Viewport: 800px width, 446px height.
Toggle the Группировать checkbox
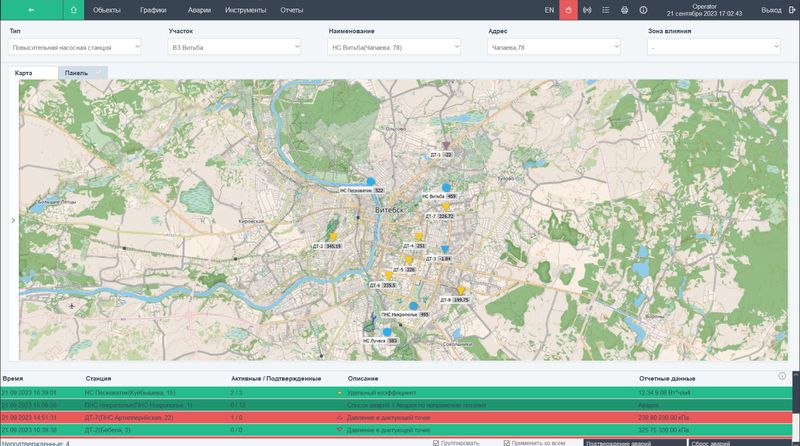[x=436, y=442]
